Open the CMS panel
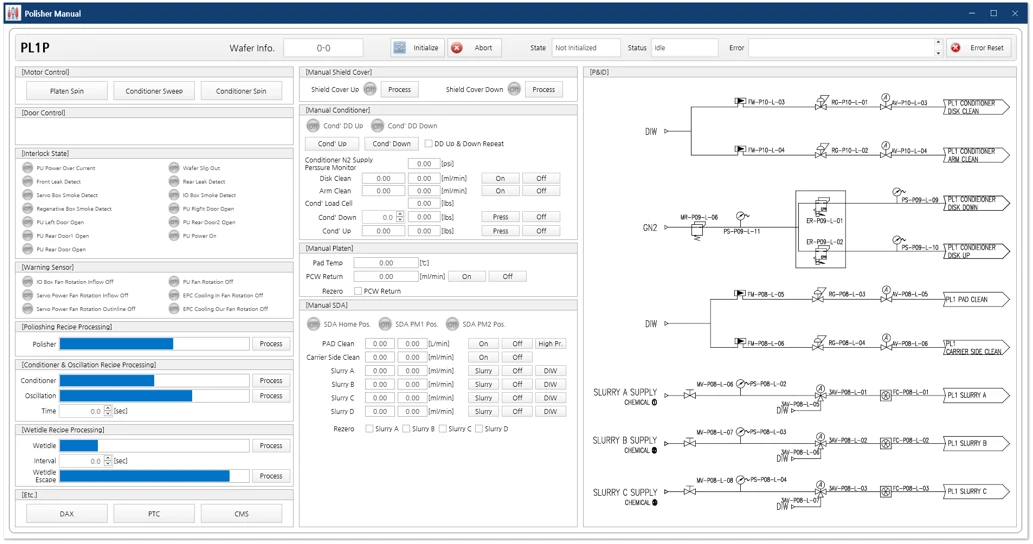Viewport: 1033px width, 544px height. (x=241, y=514)
